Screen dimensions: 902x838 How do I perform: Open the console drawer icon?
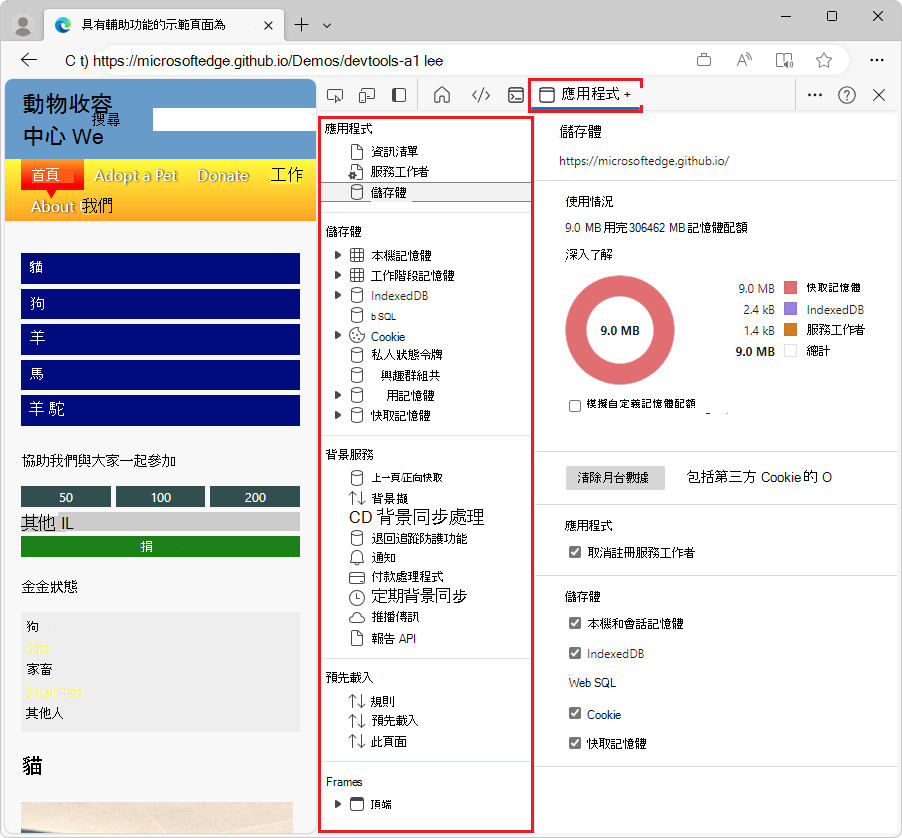515,95
